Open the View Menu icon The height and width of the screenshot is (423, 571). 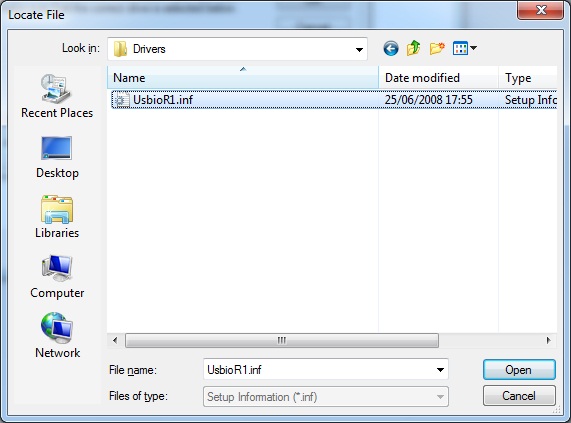460,48
